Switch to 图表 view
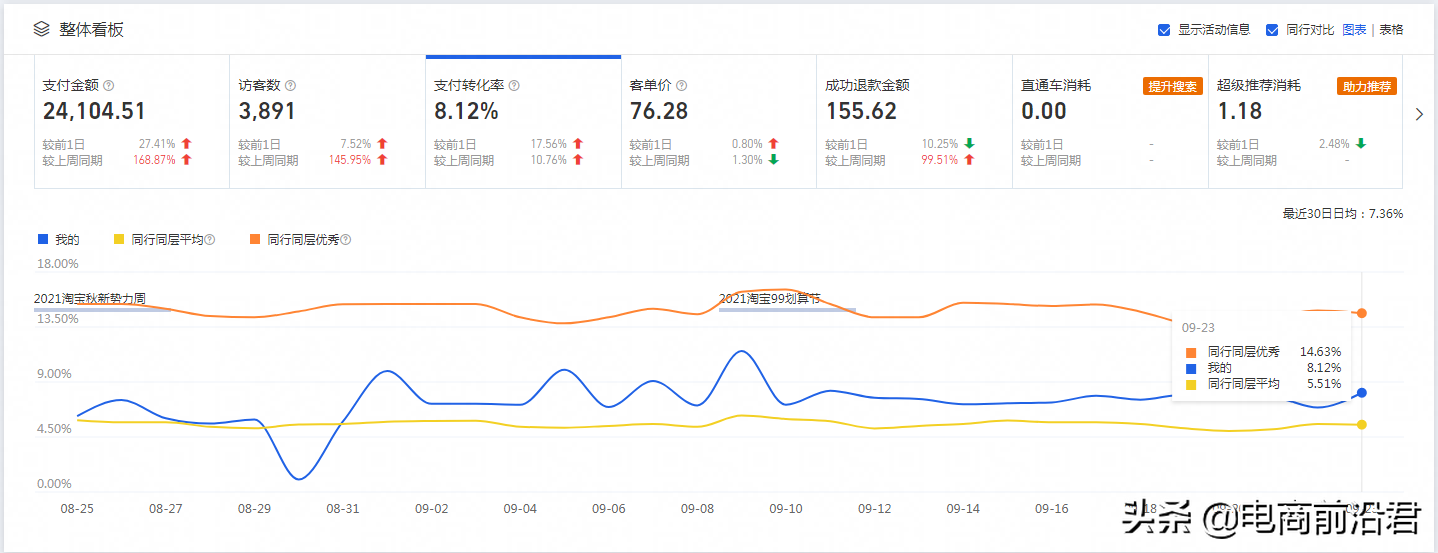Screen dimensions: 1438x553 pos(1354,30)
